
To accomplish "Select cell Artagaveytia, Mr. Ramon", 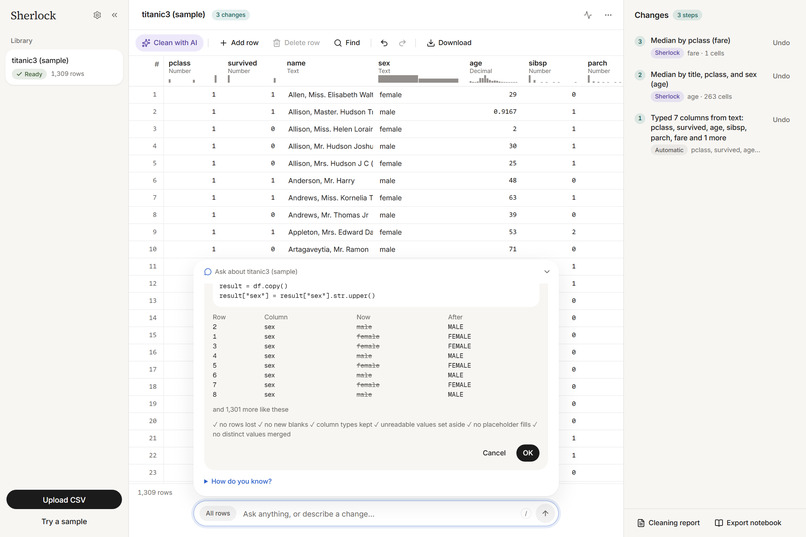I will (x=328, y=249).
